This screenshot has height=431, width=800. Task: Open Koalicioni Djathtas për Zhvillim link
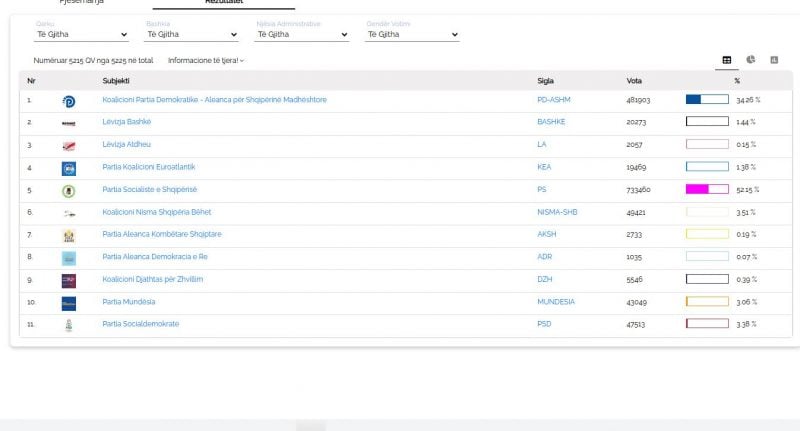[x=153, y=279]
